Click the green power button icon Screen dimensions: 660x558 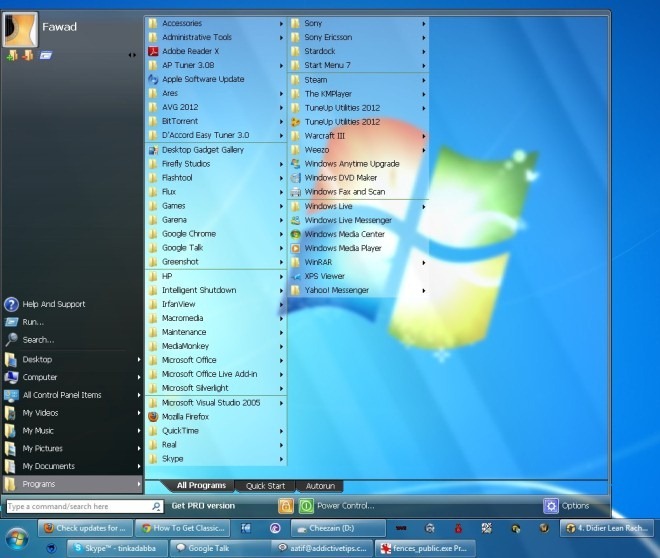(x=306, y=506)
